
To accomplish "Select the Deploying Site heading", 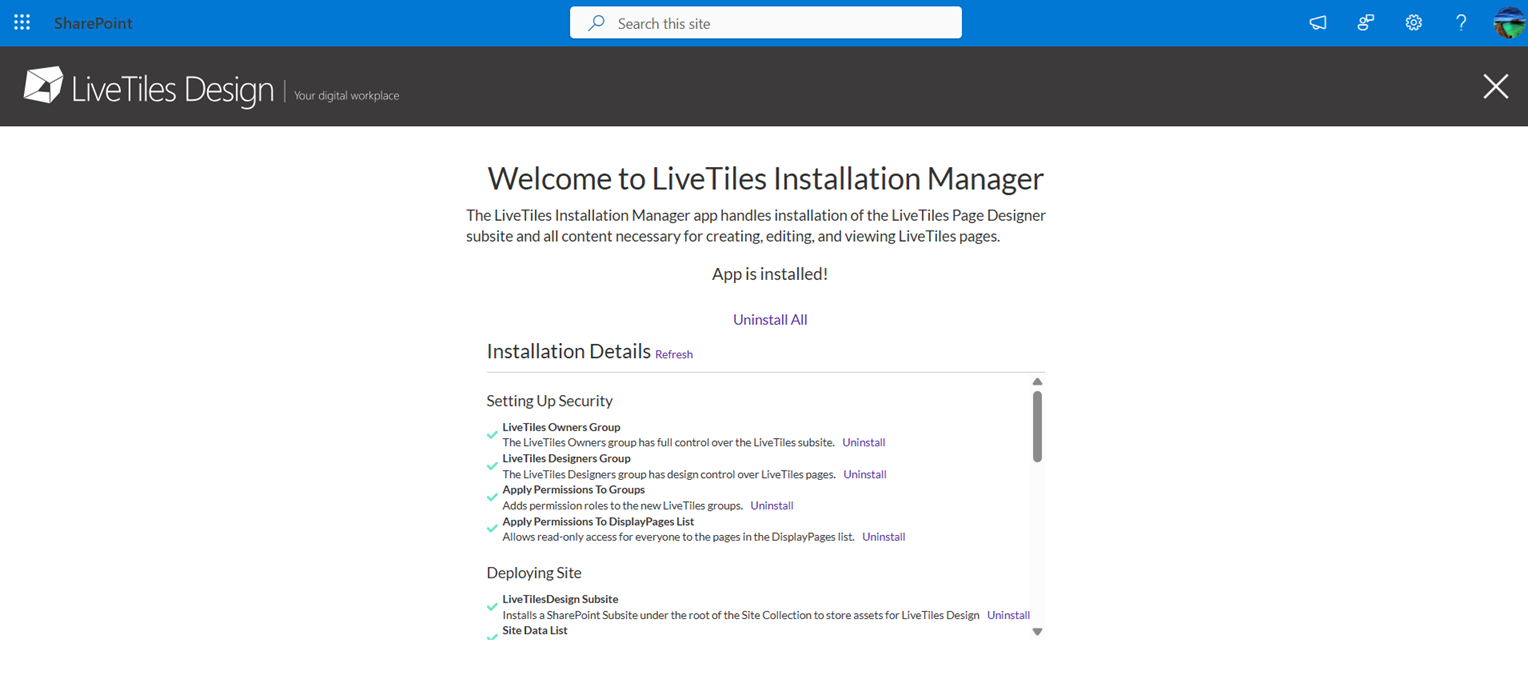I will tap(534, 573).
